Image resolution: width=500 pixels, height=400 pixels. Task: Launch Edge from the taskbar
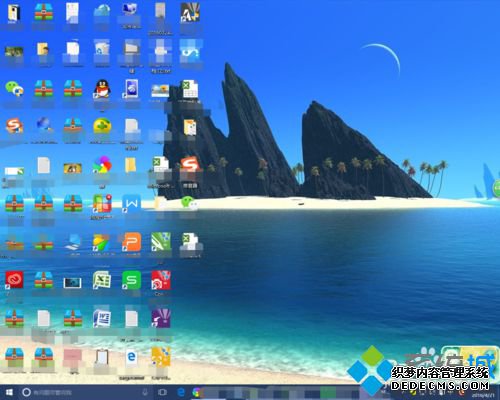181,392
